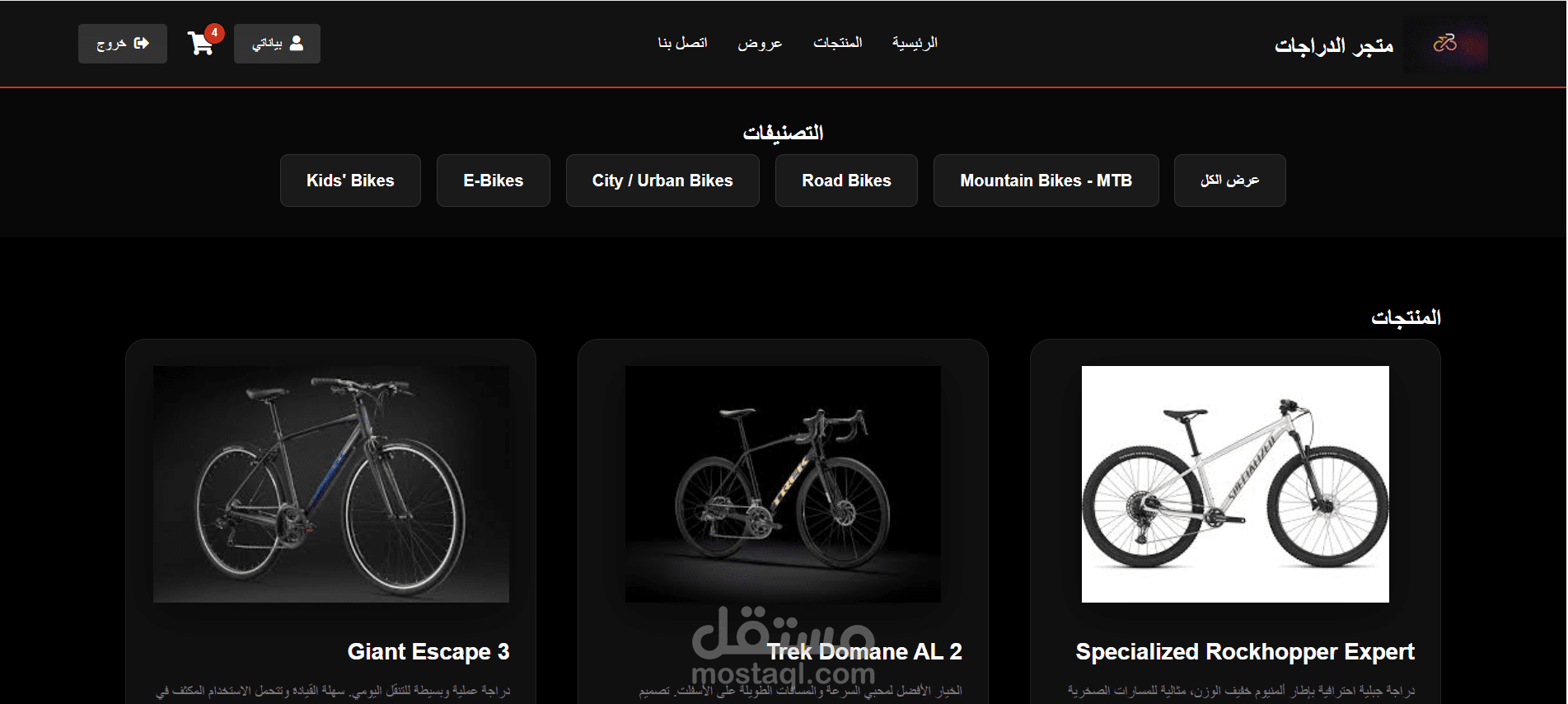Image resolution: width=1568 pixels, height=704 pixels.
Task: Open اتصل بنا contact link
Action: click(682, 43)
